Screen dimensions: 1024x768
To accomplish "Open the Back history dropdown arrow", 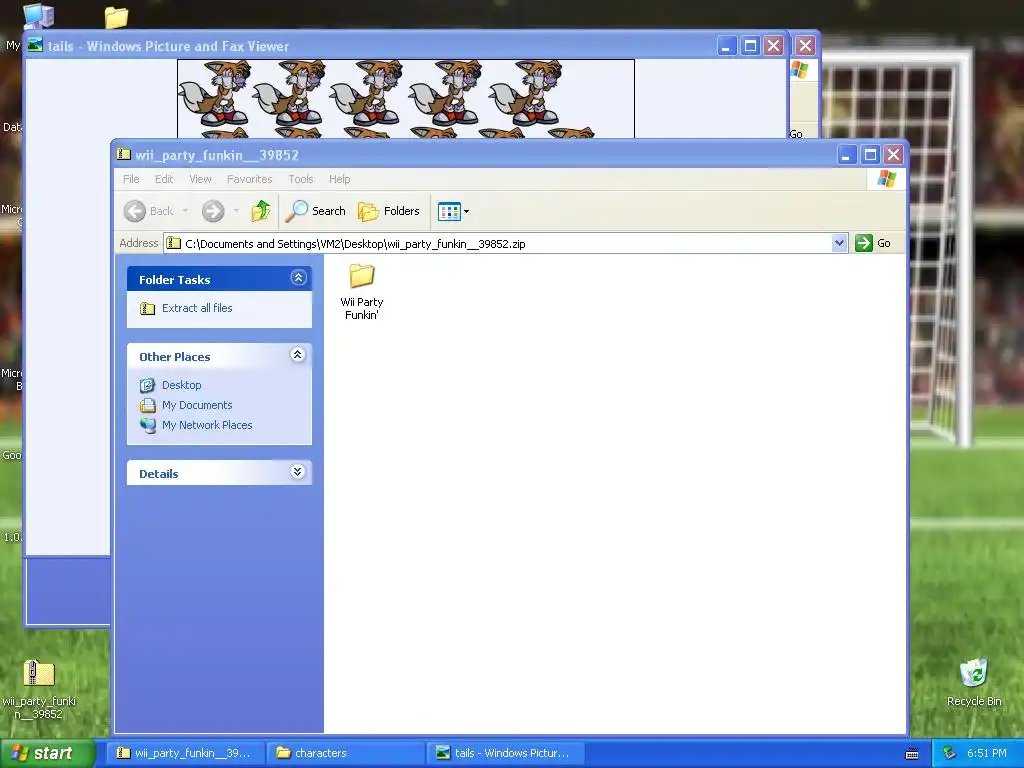I will (x=185, y=211).
